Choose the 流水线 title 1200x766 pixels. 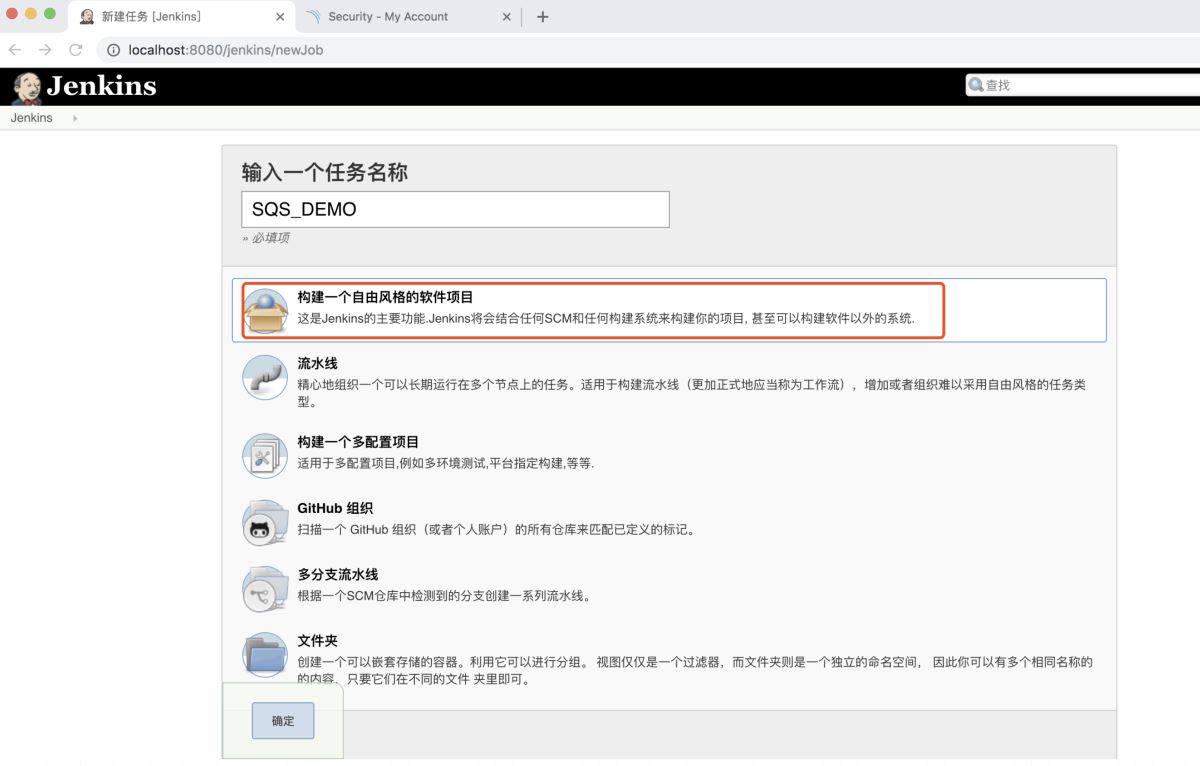pos(317,363)
